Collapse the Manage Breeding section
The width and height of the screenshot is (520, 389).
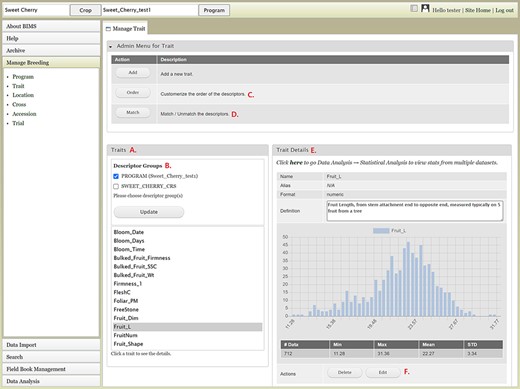(x=51, y=63)
